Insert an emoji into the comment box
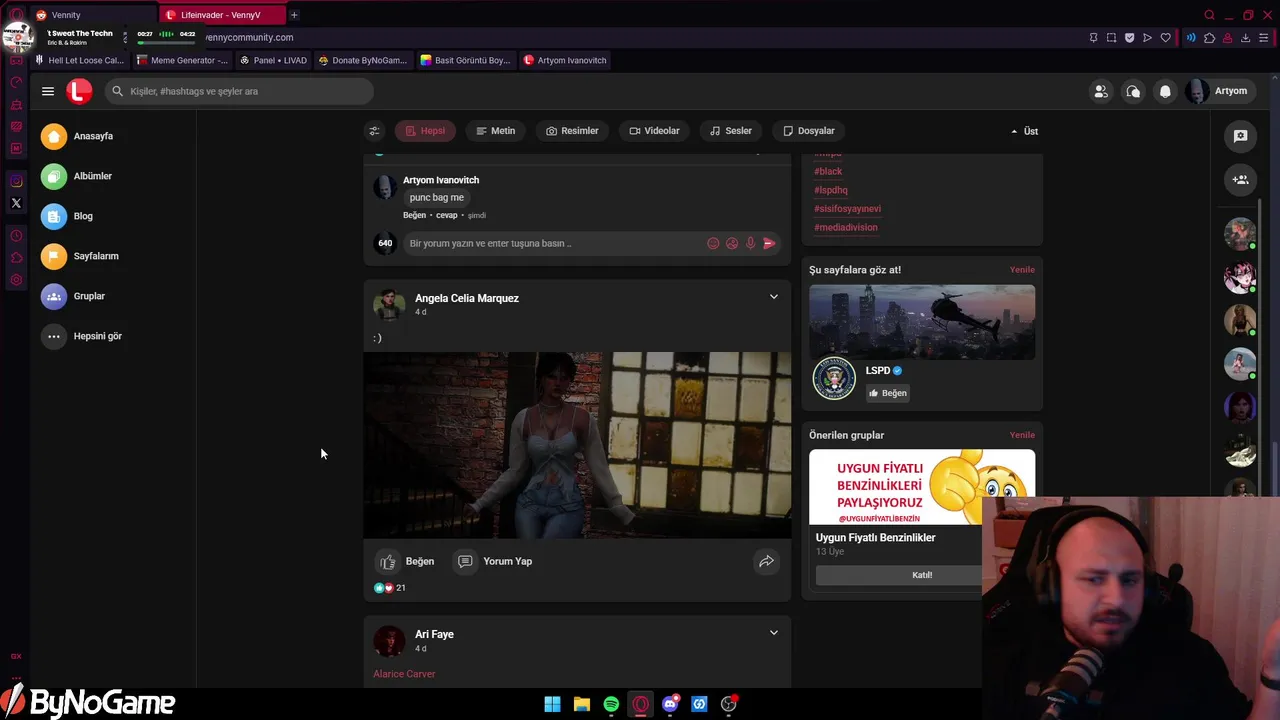Screen dimensions: 1280x720 click(713, 243)
